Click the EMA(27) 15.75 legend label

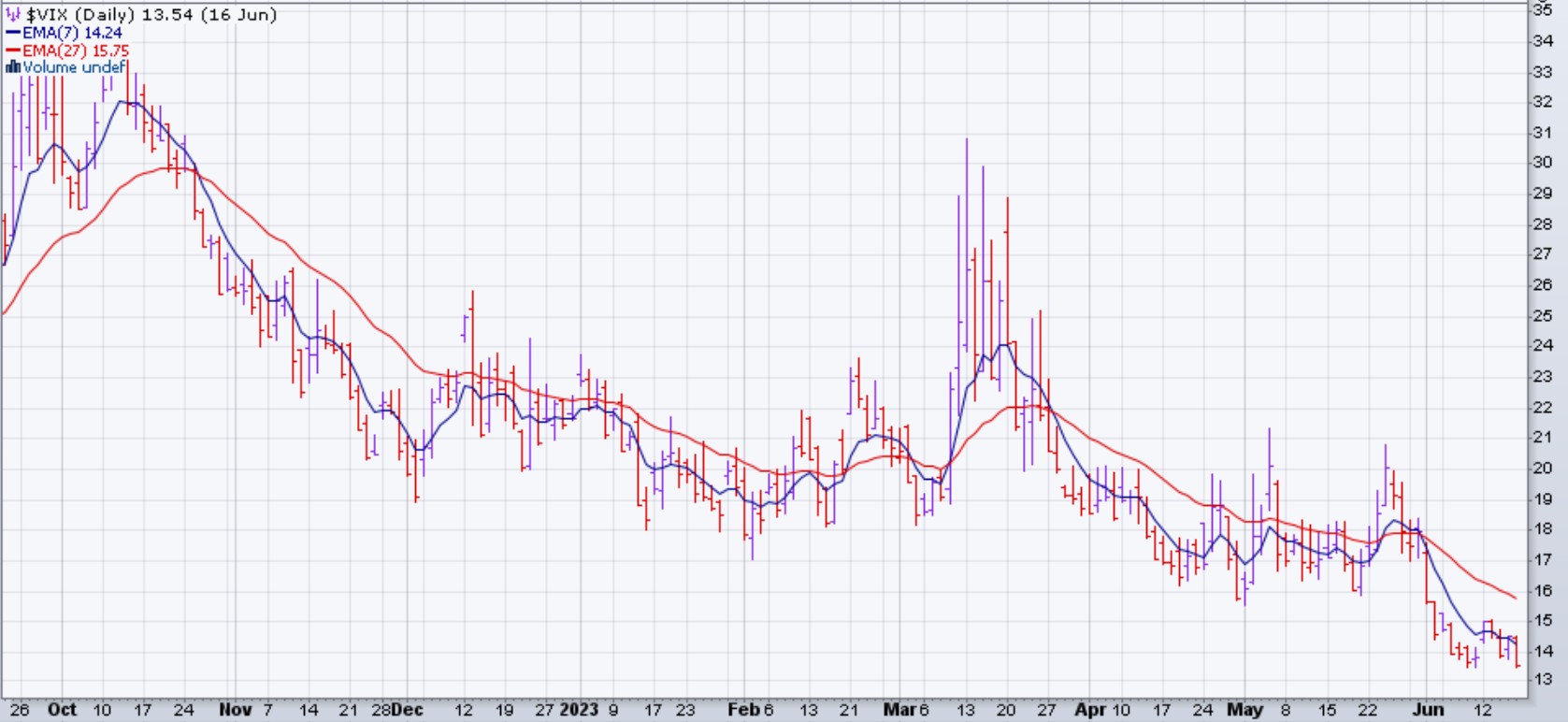[76, 51]
